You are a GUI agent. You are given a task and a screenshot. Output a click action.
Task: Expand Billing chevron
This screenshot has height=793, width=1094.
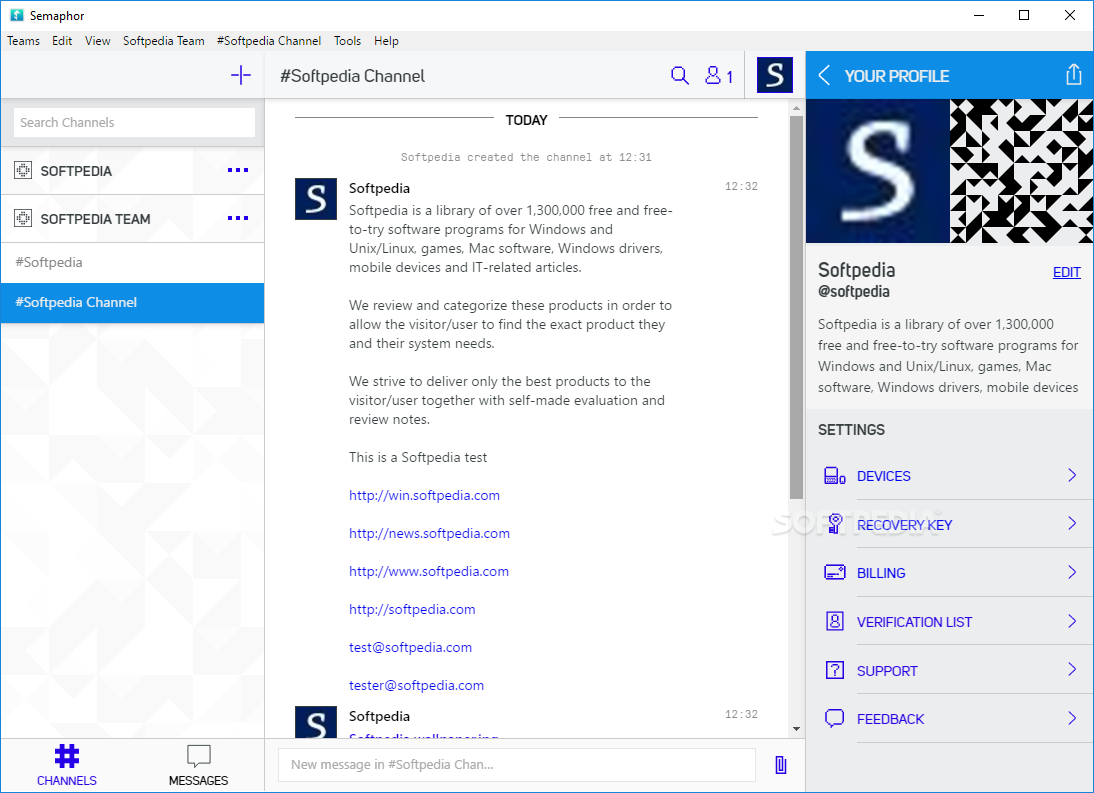1072,572
